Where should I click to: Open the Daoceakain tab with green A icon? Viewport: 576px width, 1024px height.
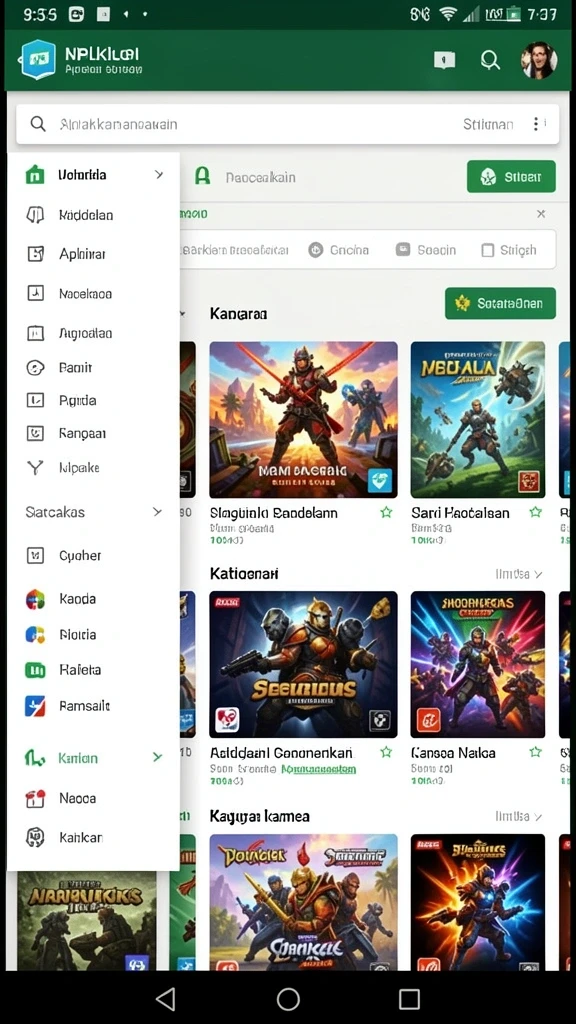pos(245,176)
